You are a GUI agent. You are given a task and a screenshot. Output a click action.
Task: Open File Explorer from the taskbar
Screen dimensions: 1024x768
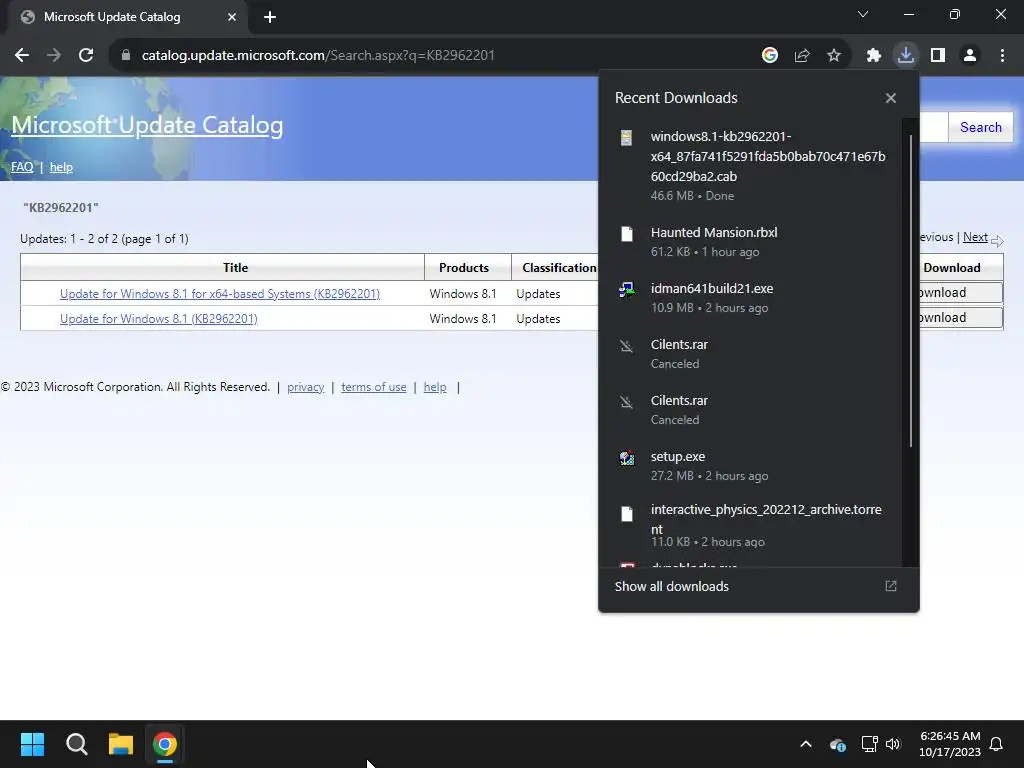(x=121, y=744)
